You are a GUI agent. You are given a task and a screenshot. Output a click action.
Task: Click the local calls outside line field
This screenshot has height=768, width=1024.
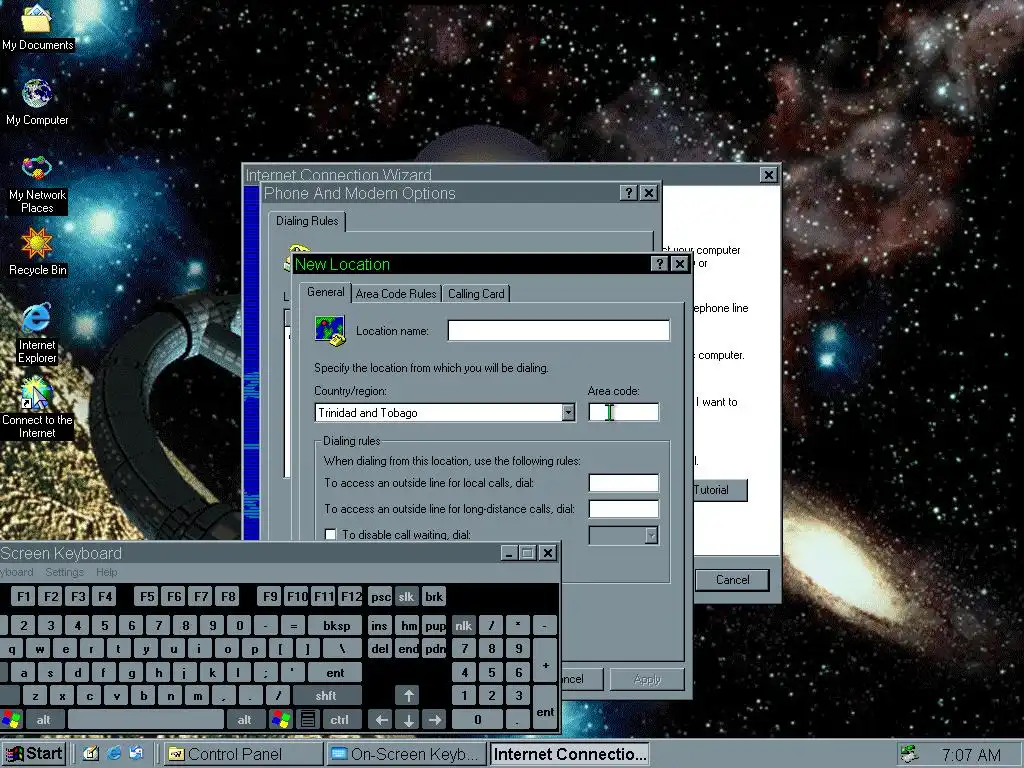coord(624,483)
